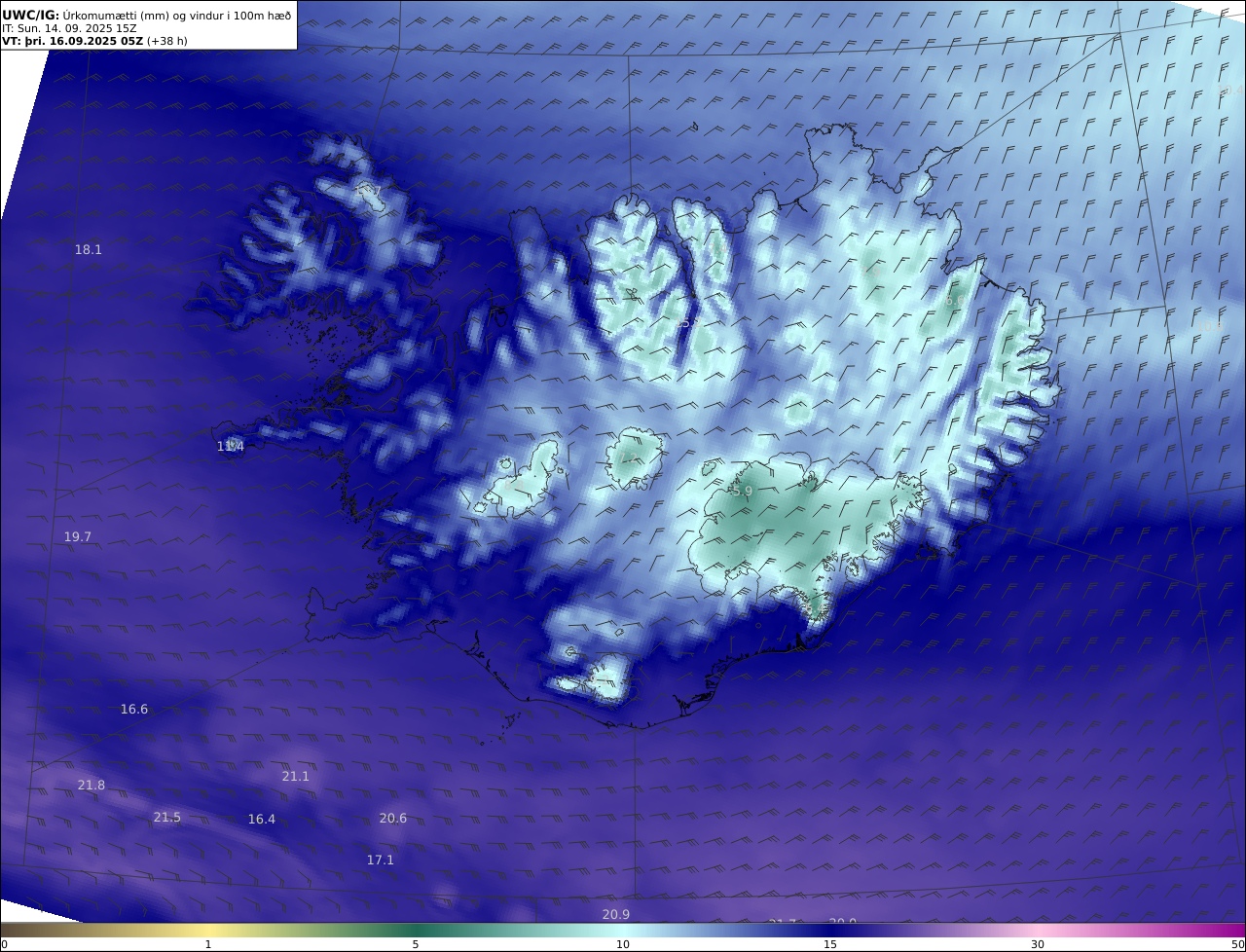Click the map value label "21.5"

(x=167, y=817)
